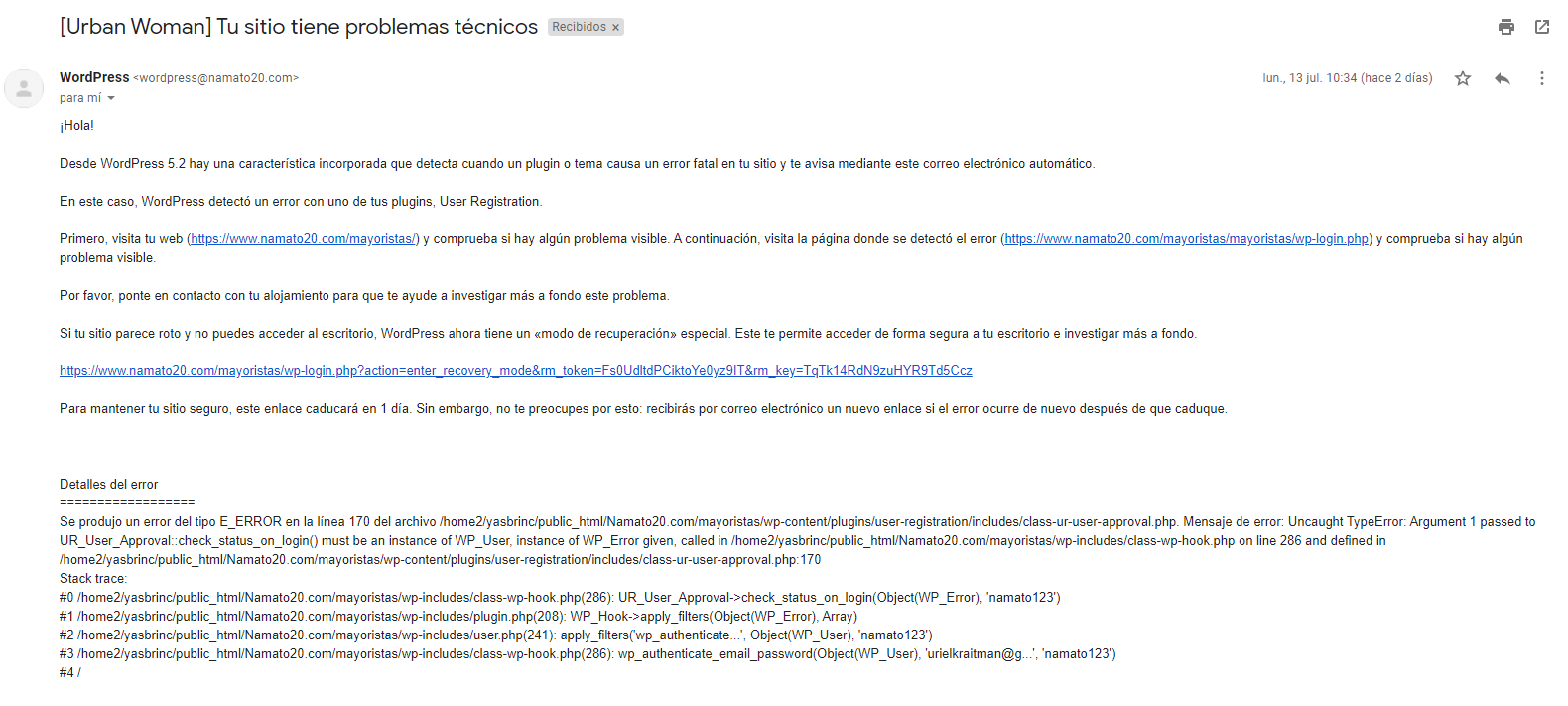Reply to the WordPress email
The image size is (1568, 706).
click(x=1503, y=78)
